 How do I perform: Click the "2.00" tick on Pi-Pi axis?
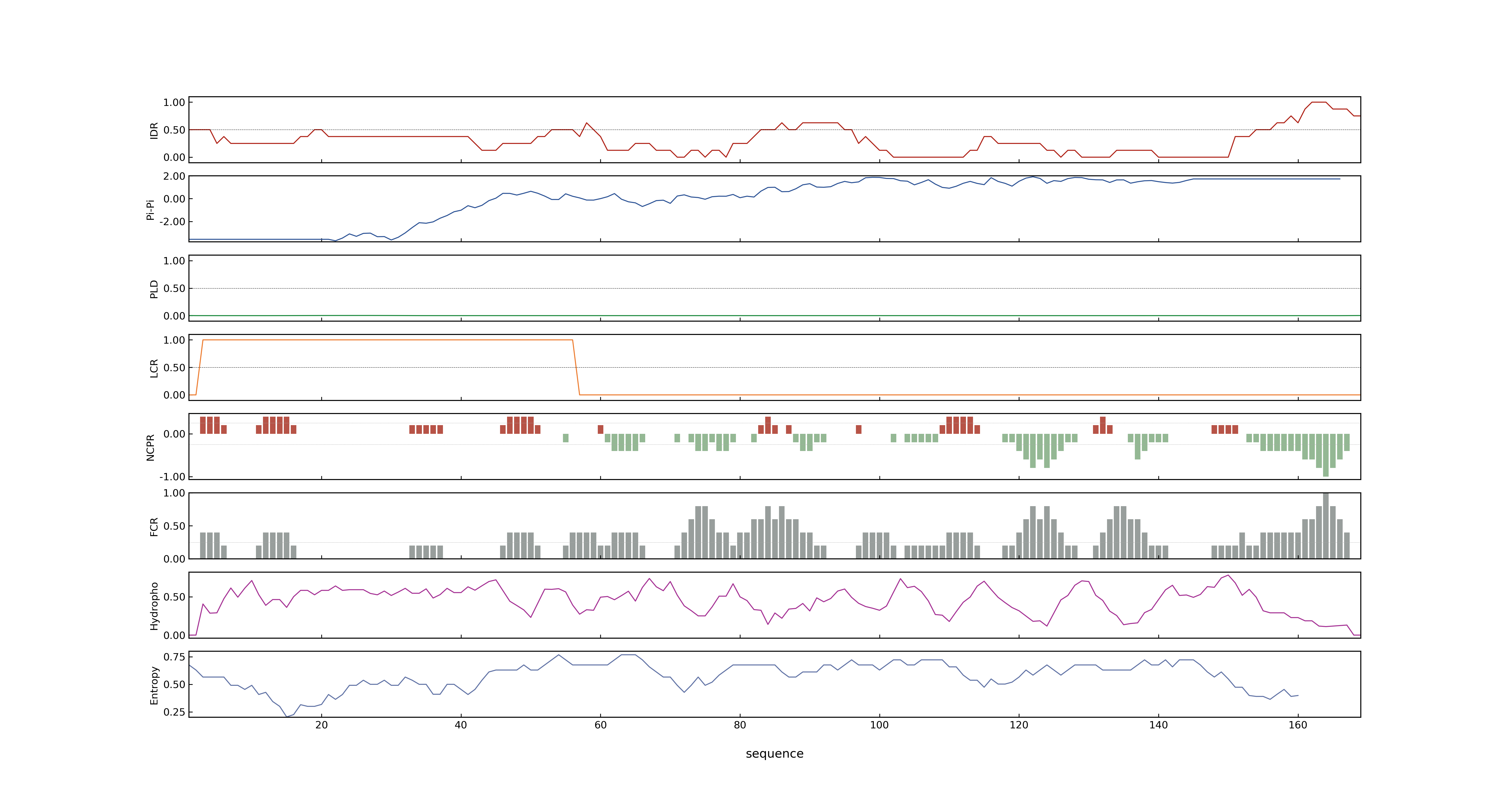pyautogui.click(x=174, y=176)
